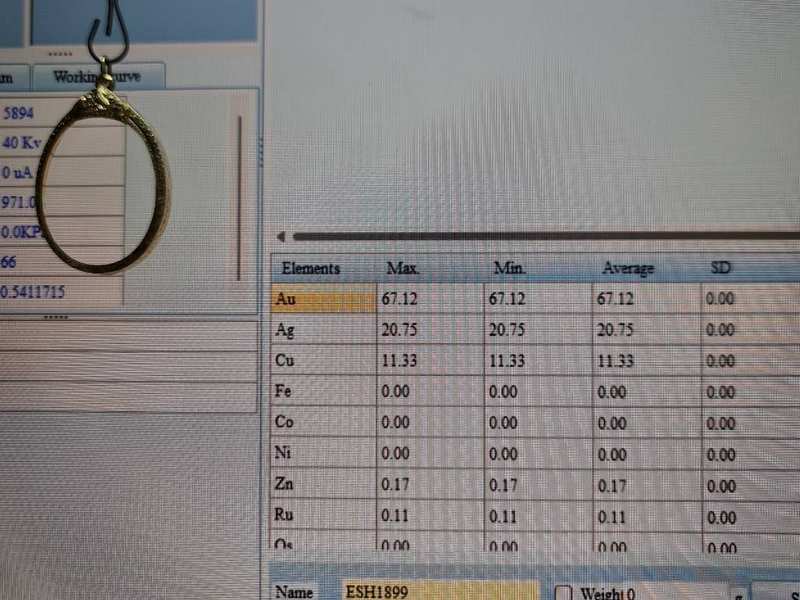Select the Zn element cell
Screen dimensions: 800x600
tap(322, 485)
